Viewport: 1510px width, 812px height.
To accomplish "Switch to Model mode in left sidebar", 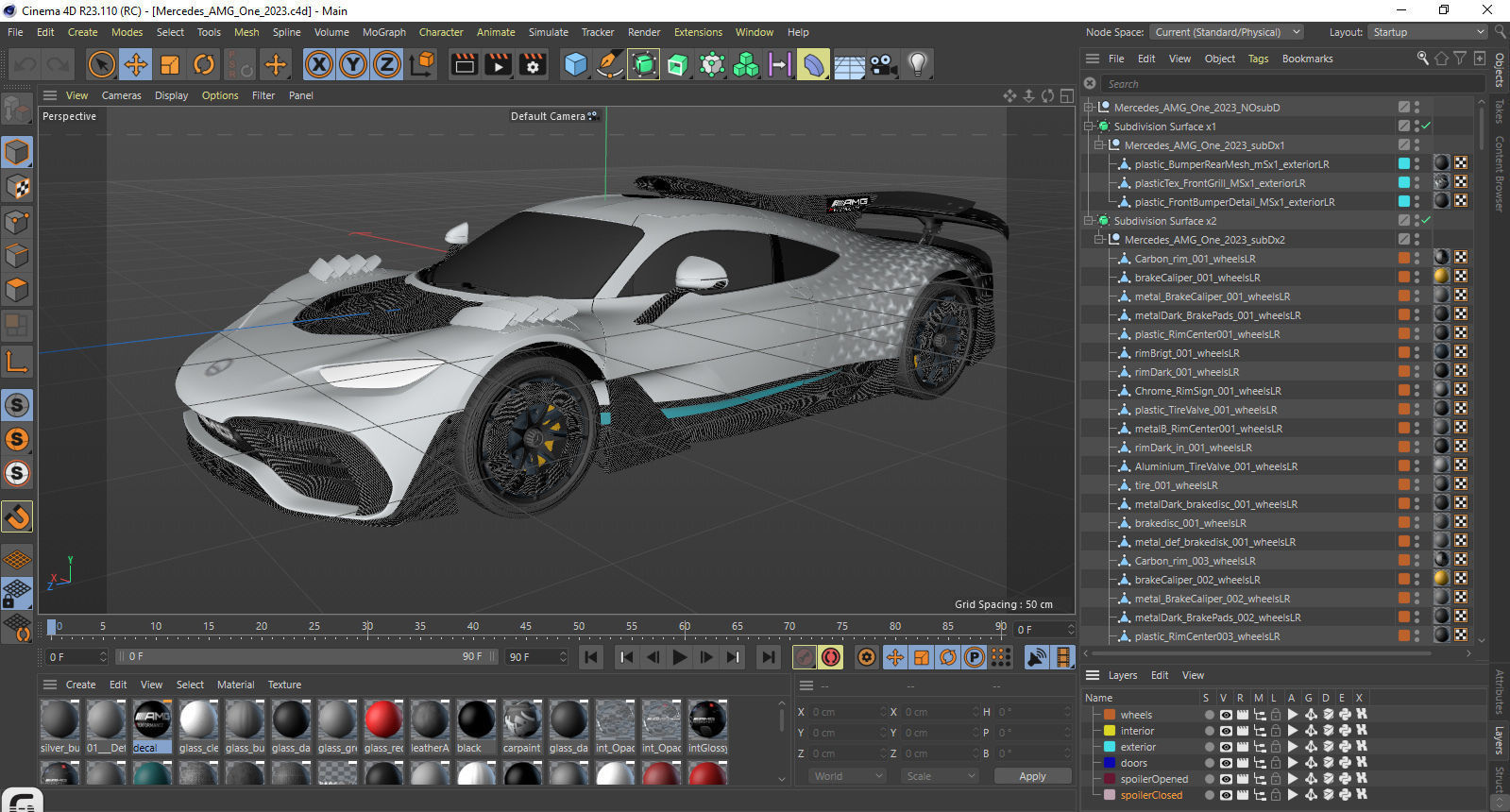I will [x=17, y=152].
